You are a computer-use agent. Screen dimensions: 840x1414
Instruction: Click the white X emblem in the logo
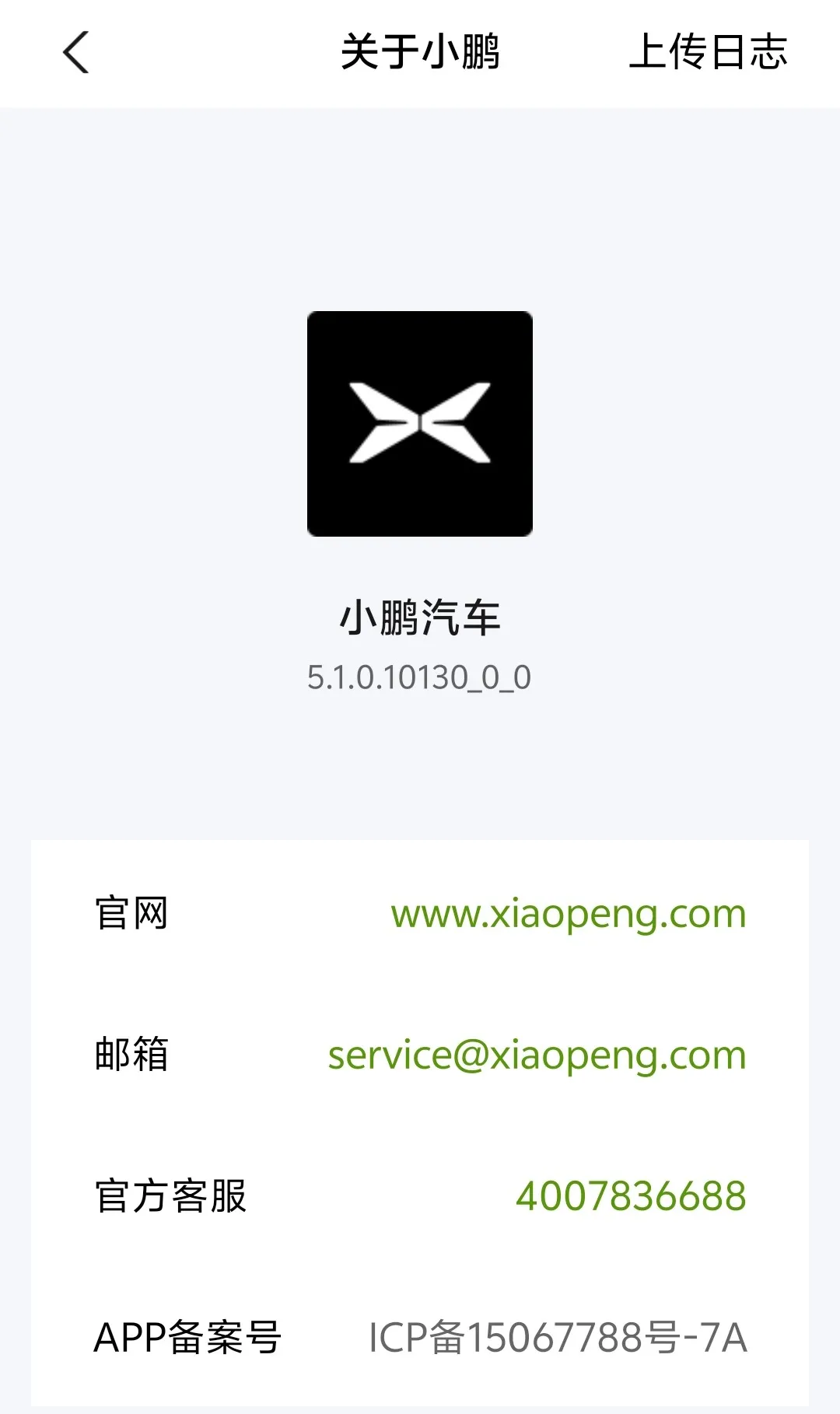click(420, 423)
